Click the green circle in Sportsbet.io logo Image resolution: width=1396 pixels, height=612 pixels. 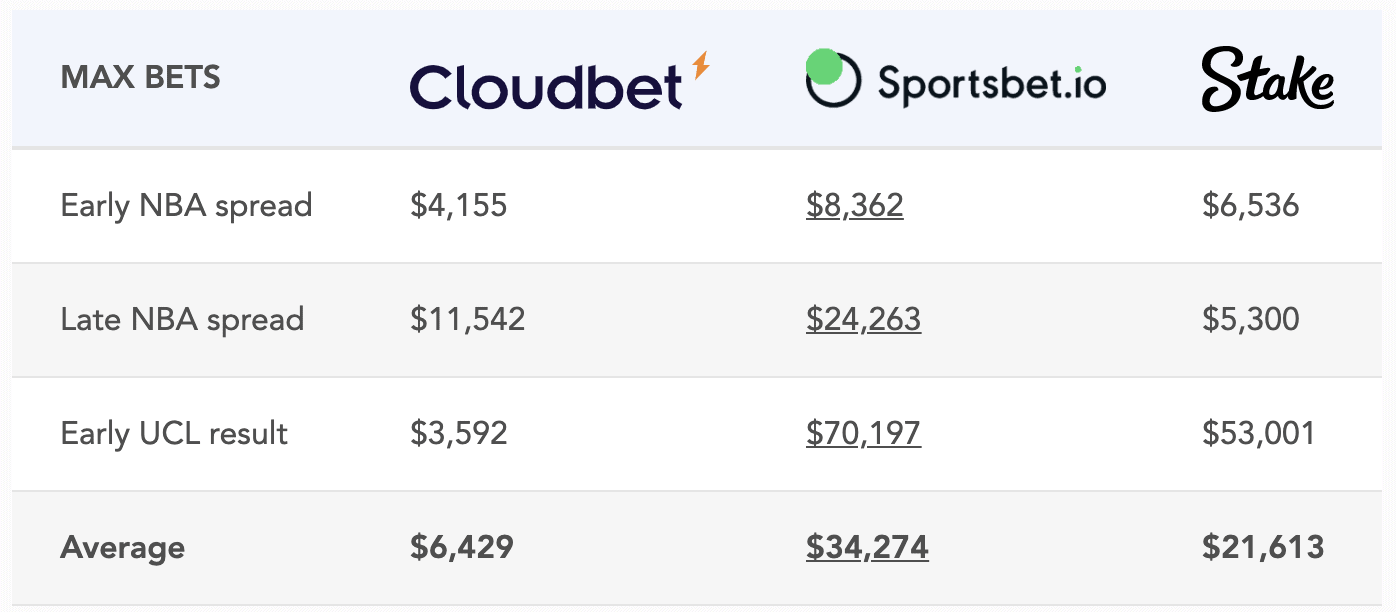pyautogui.click(x=825, y=67)
